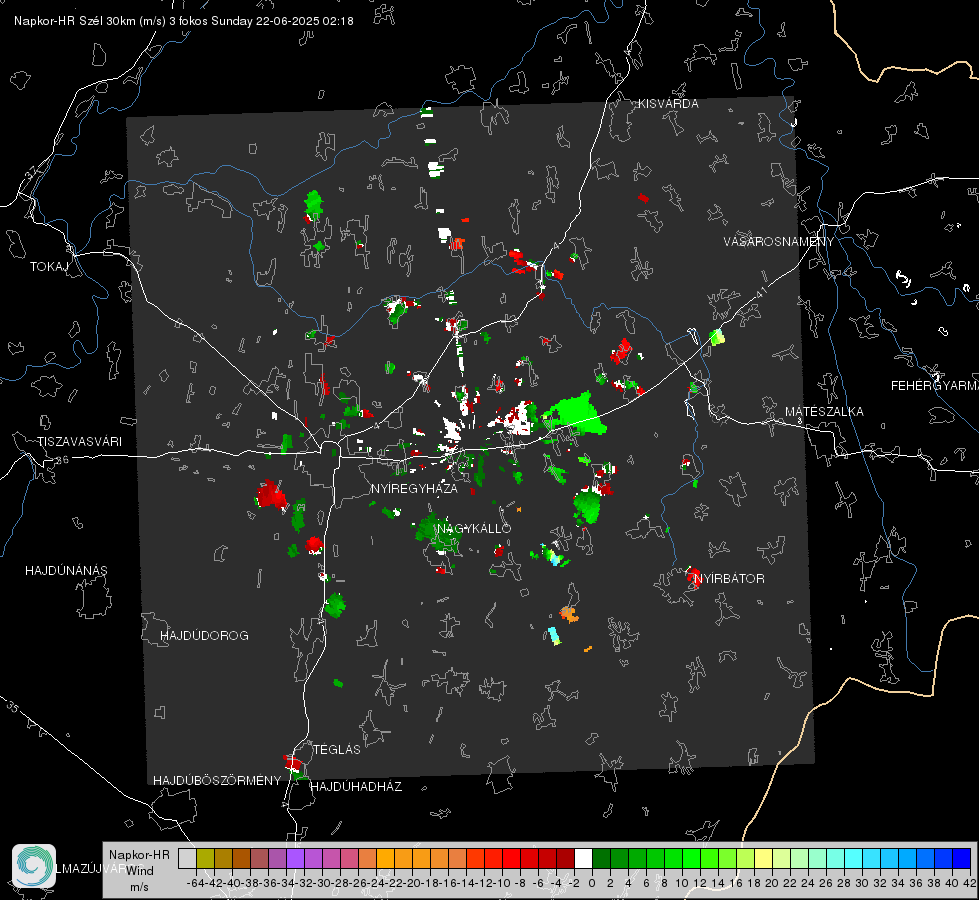979x900 pixels.
Task: Click the NAGYKÁLLÓ city label
Action: pos(474,529)
